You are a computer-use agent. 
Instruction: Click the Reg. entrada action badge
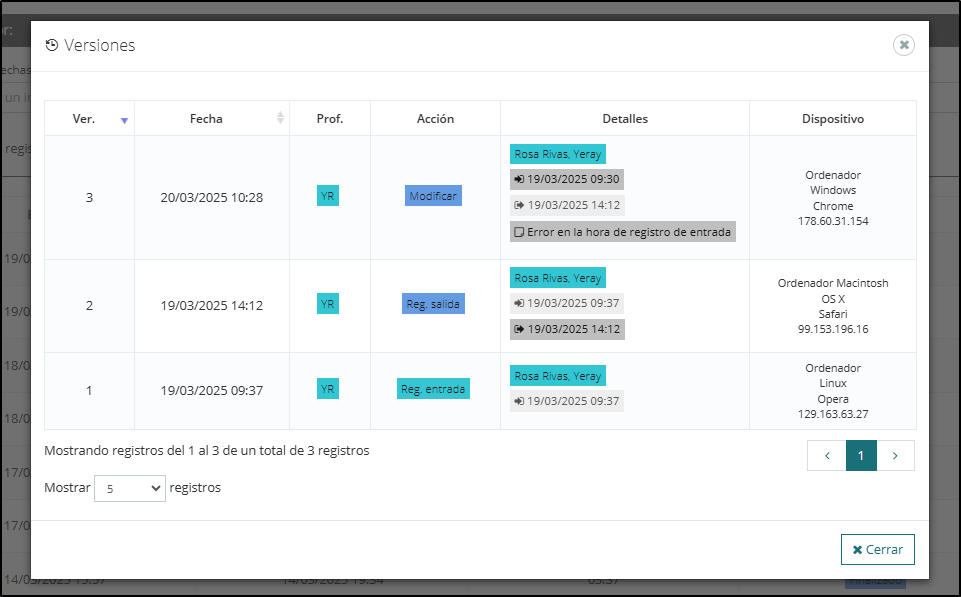433,389
